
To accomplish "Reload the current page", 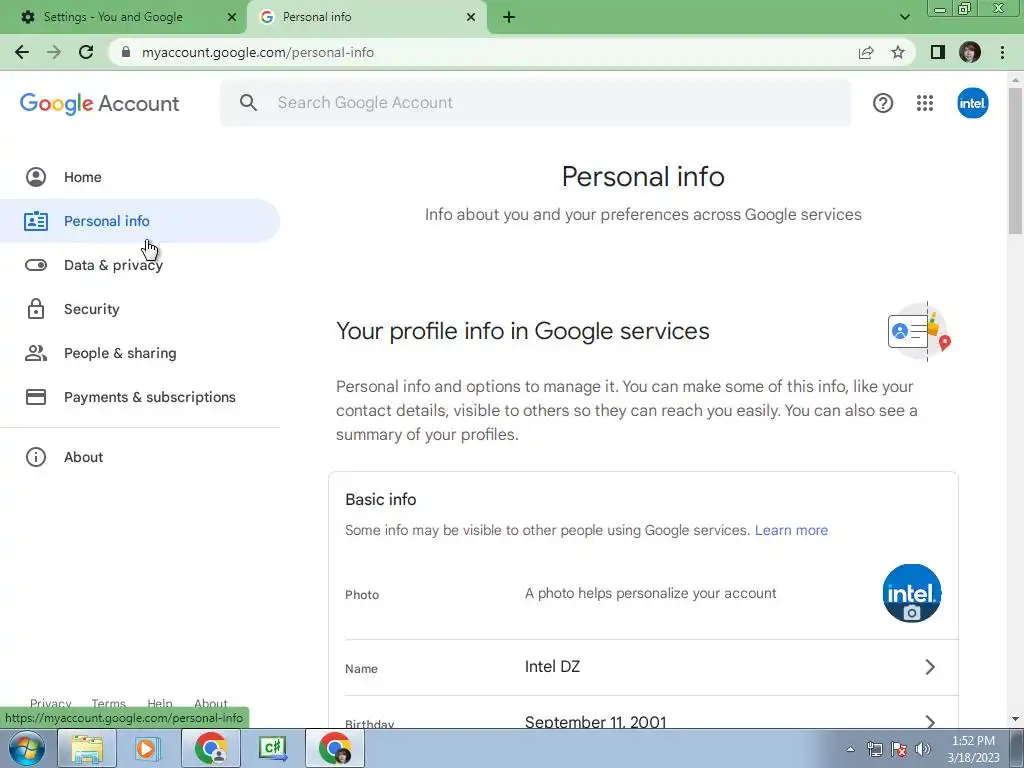I will click(x=86, y=52).
